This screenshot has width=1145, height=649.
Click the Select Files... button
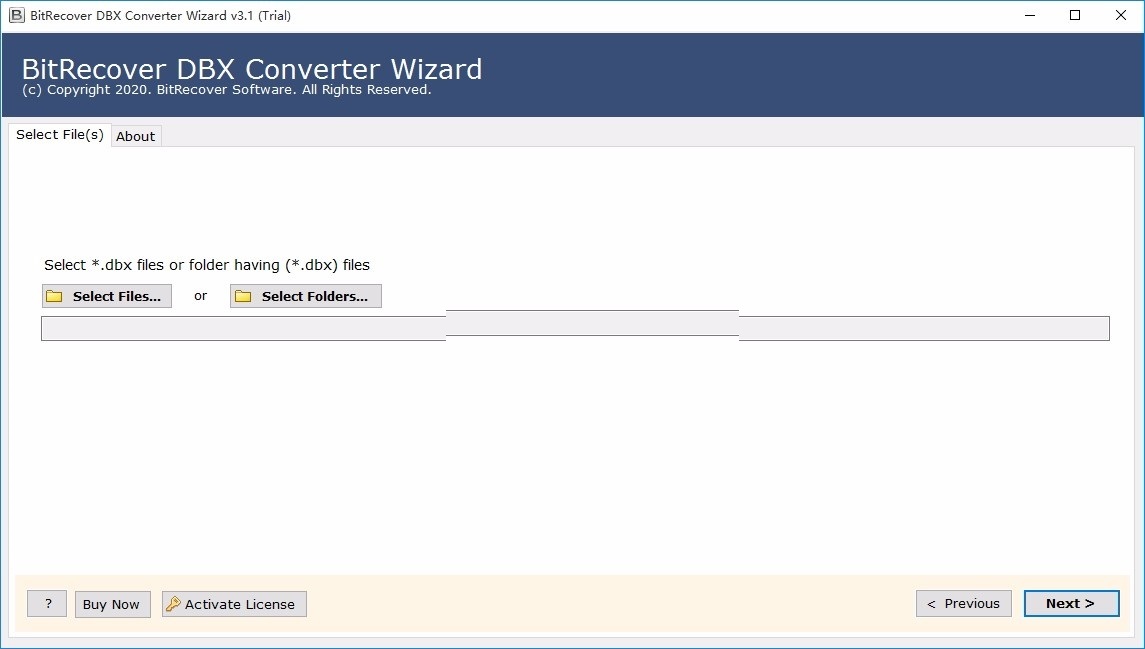point(107,296)
